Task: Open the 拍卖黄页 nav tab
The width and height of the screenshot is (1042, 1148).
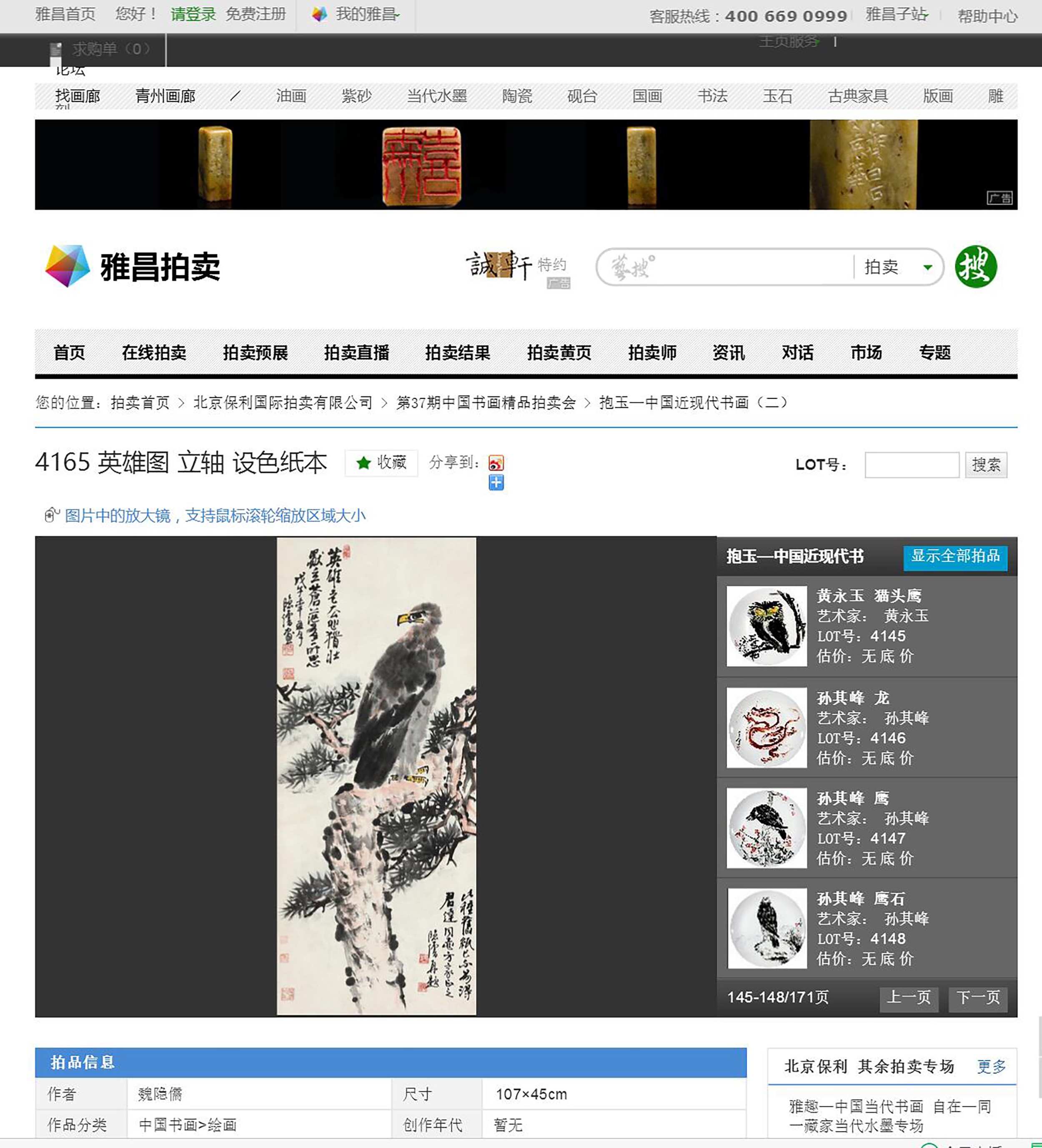Action: 559,352
